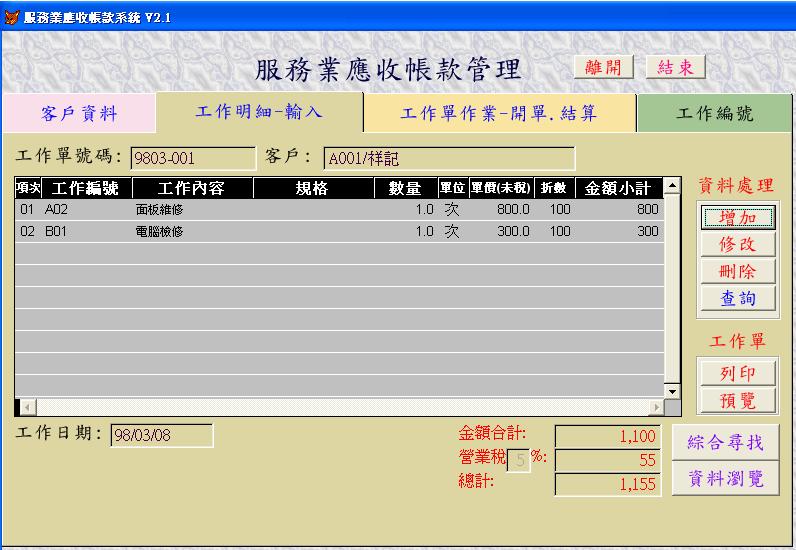Click the 數量 column header
Viewport: 796px width, 550px height.
tap(406, 188)
